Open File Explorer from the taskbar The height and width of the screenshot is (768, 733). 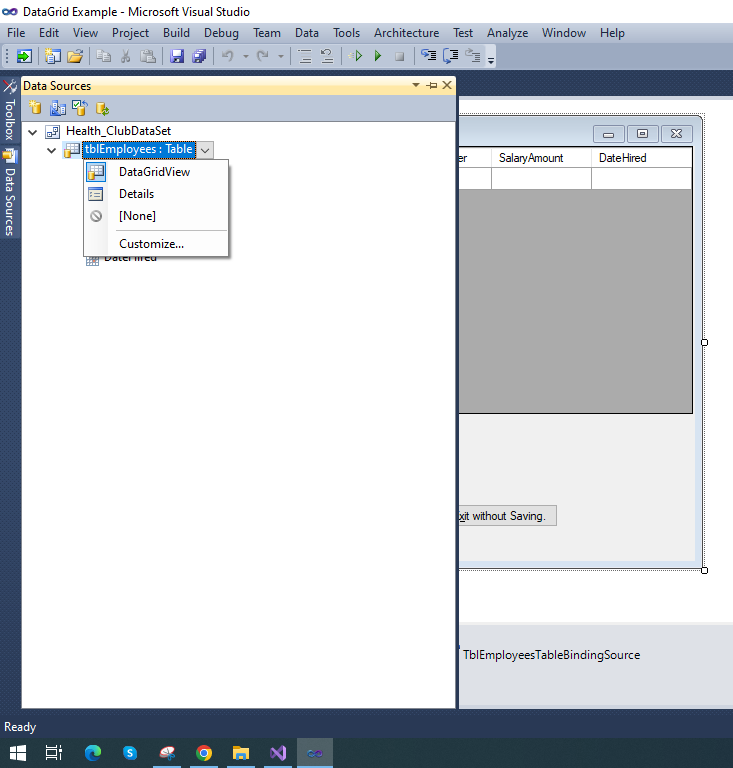[240, 752]
